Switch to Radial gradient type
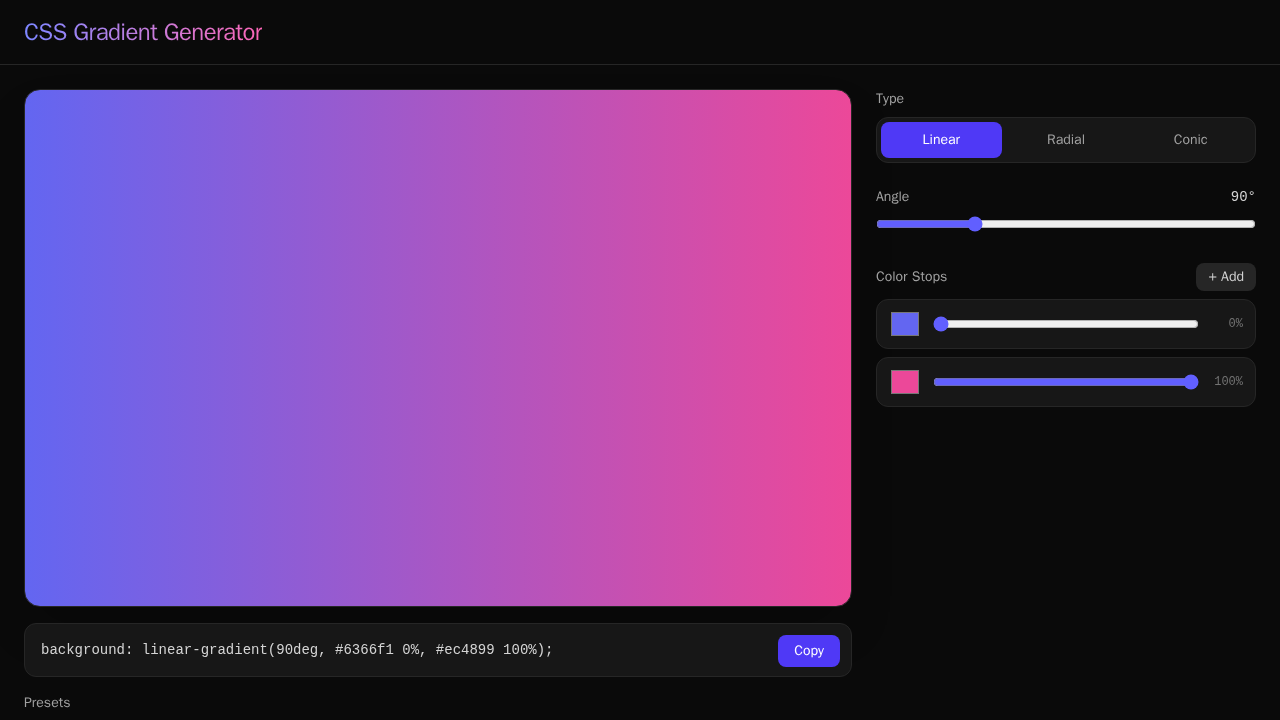Screen dimensions: 1280x720 (x=1065, y=140)
